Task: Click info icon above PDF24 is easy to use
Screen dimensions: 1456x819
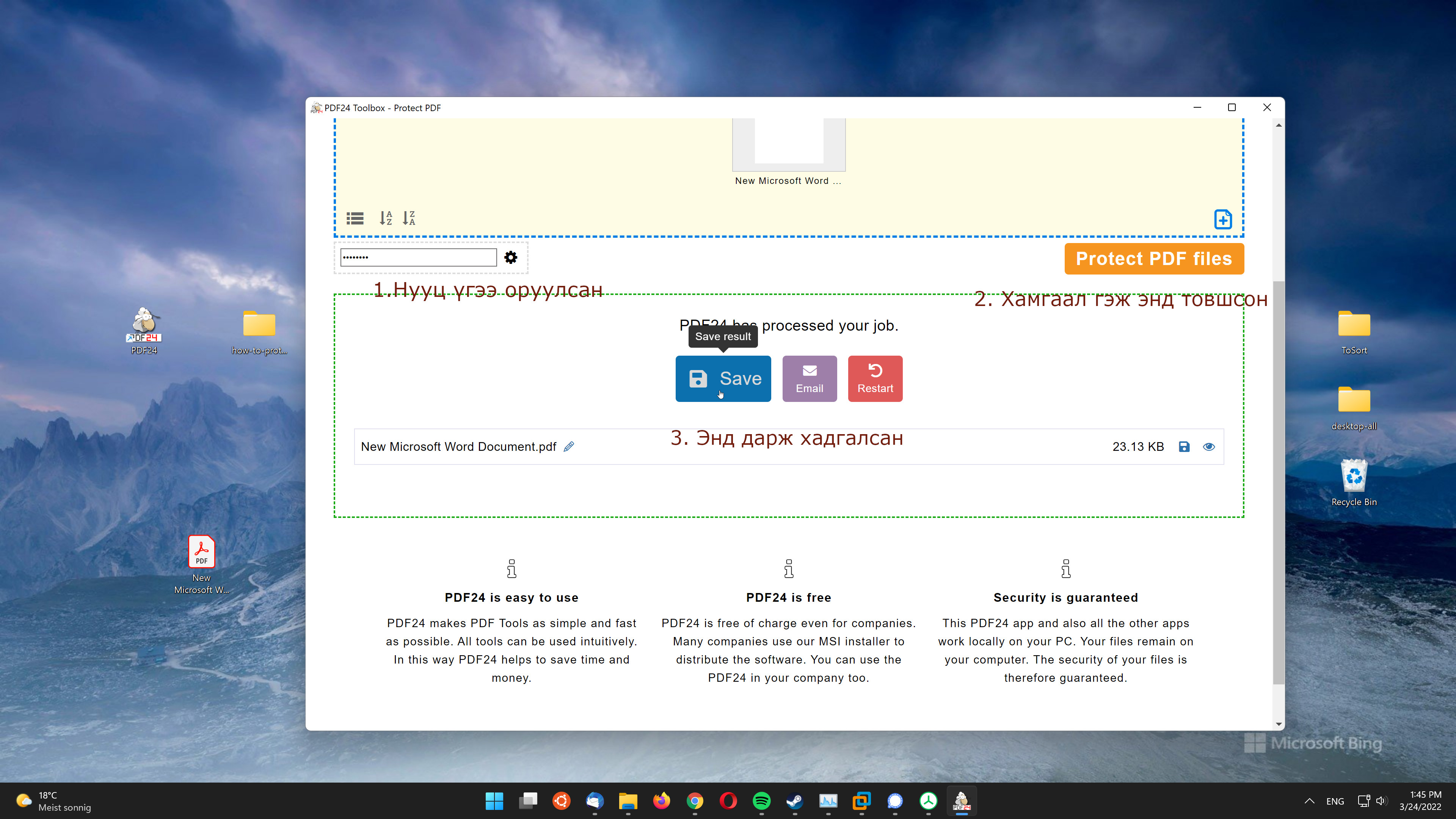Action: (x=511, y=569)
